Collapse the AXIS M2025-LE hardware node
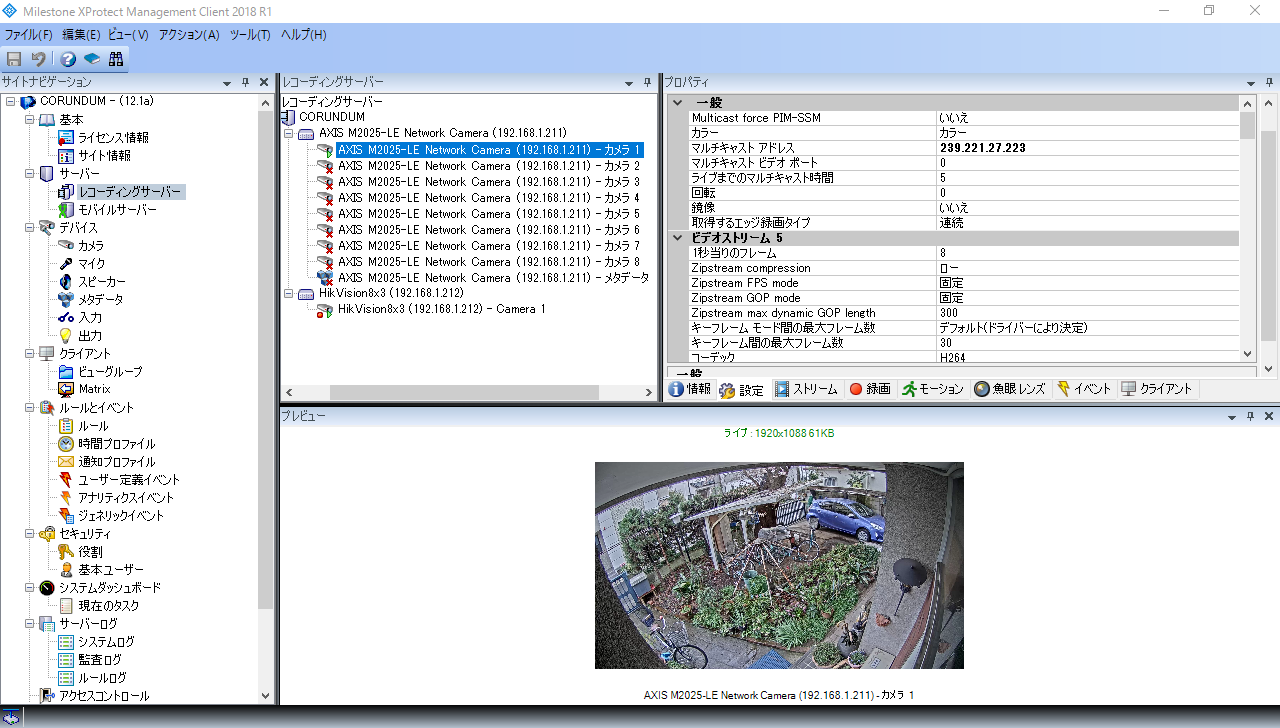Screen dimensions: 1280x728 pos(289,133)
